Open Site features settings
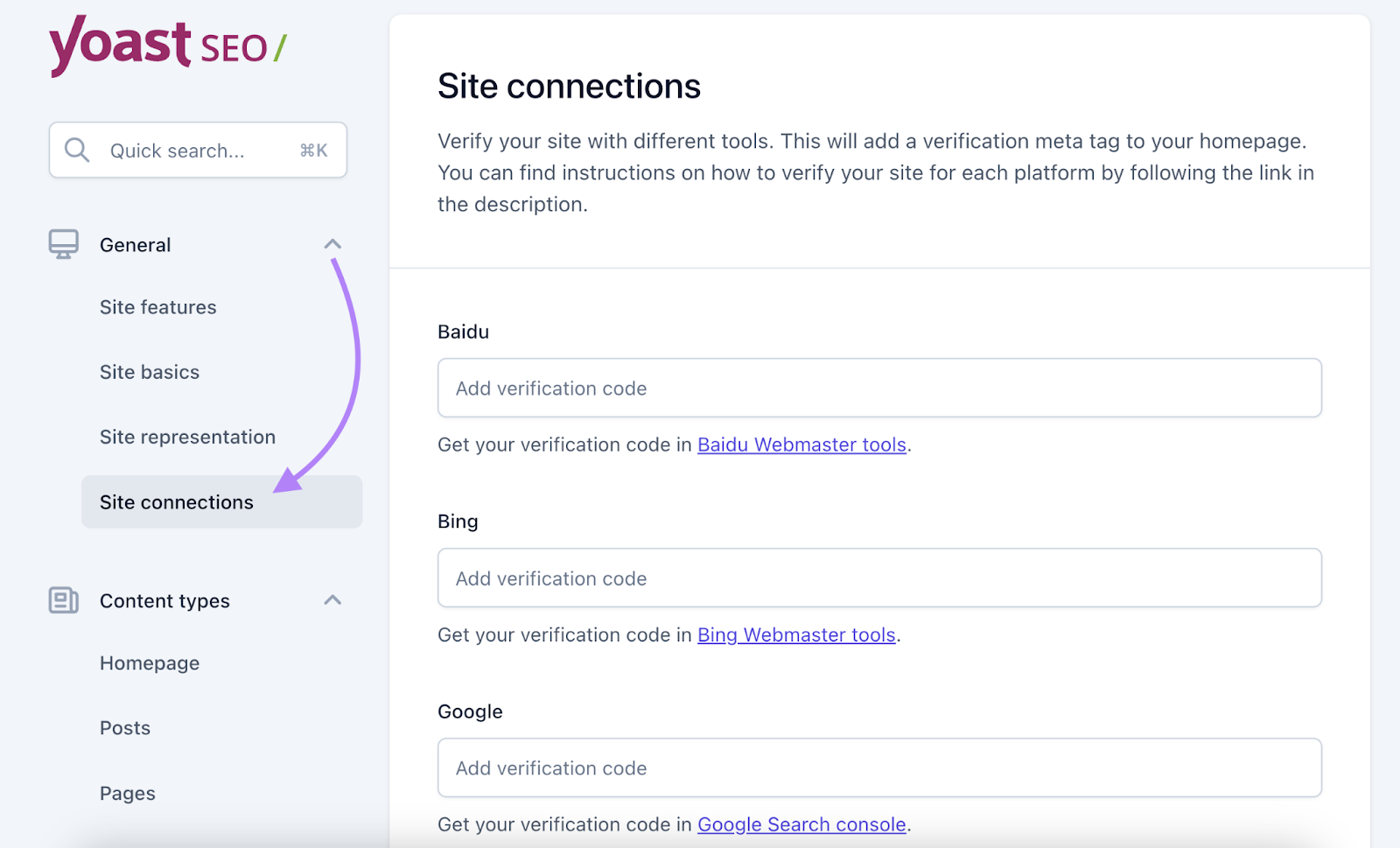The image size is (1400, 848). (157, 307)
